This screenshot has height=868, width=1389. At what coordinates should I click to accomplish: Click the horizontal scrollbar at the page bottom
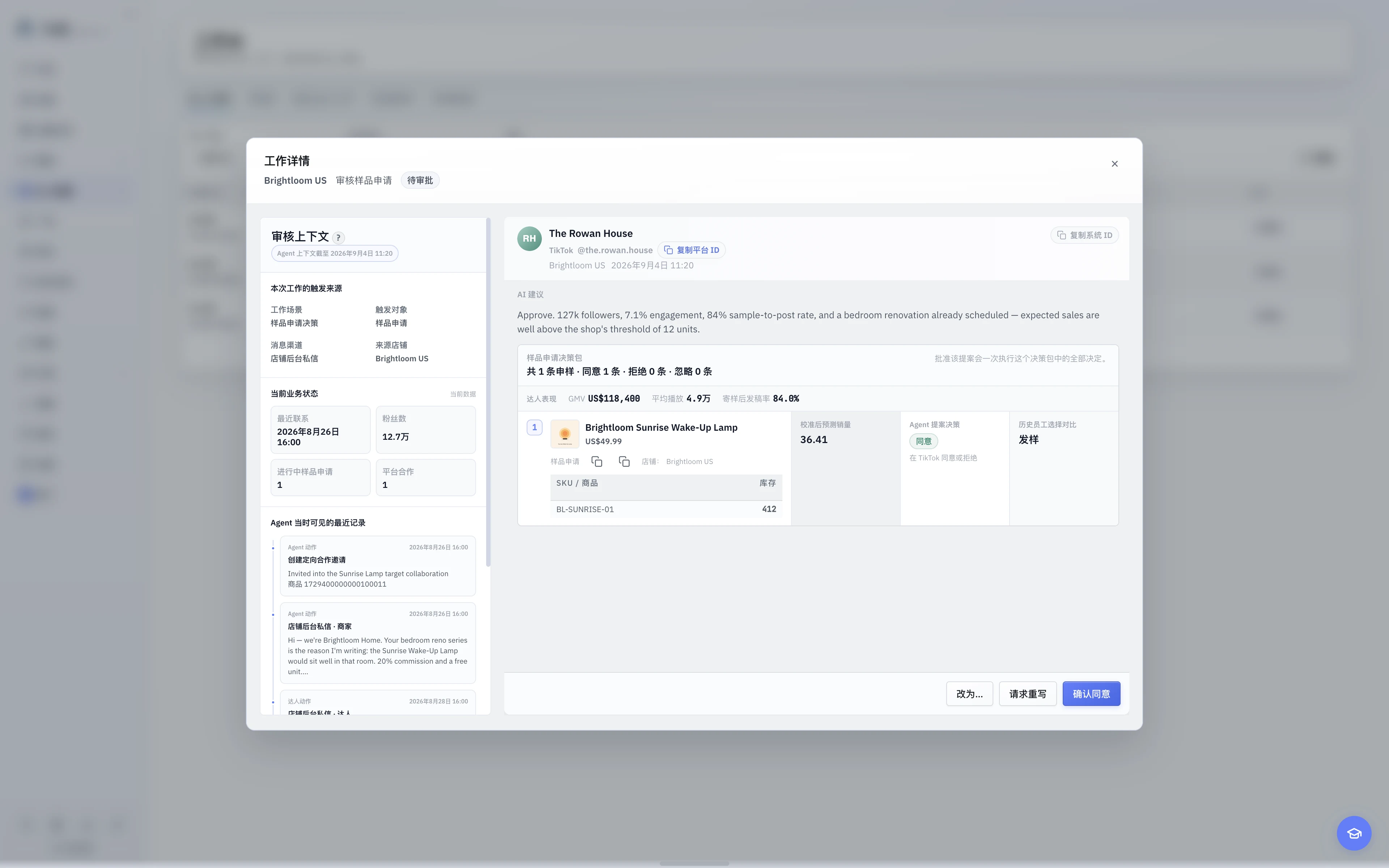coord(694,863)
